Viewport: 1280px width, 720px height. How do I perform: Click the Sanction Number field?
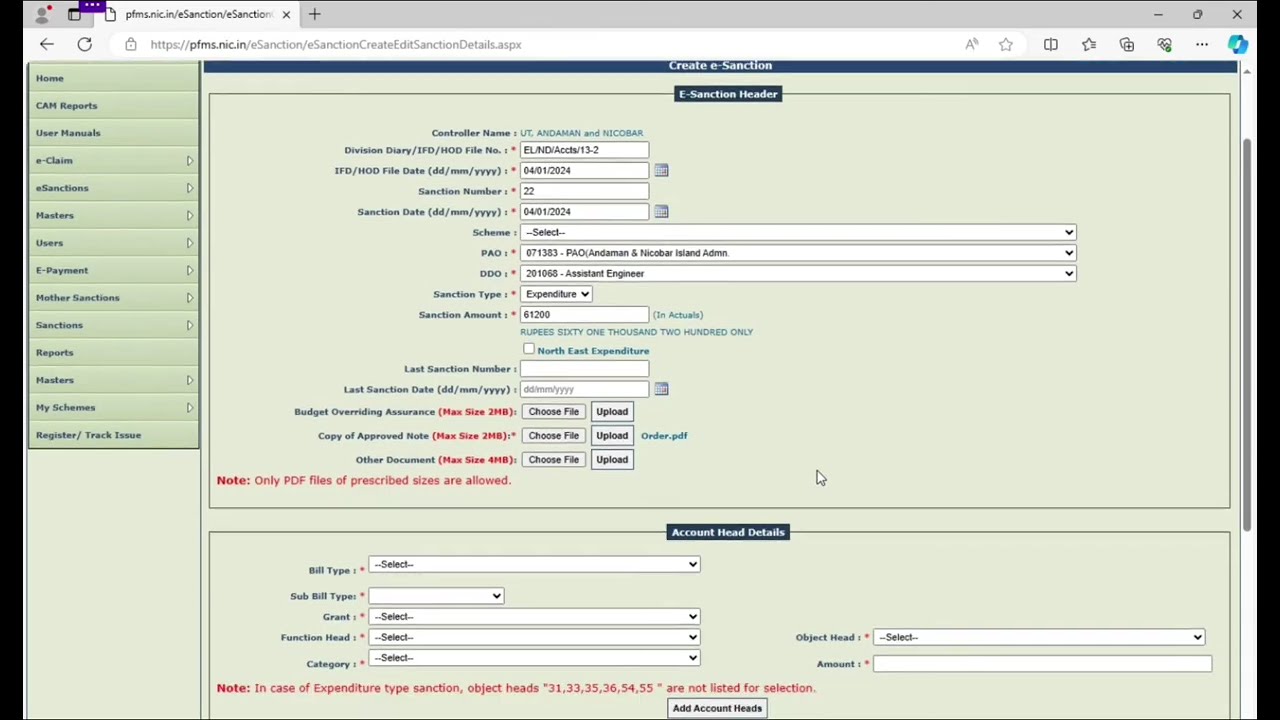[584, 191]
